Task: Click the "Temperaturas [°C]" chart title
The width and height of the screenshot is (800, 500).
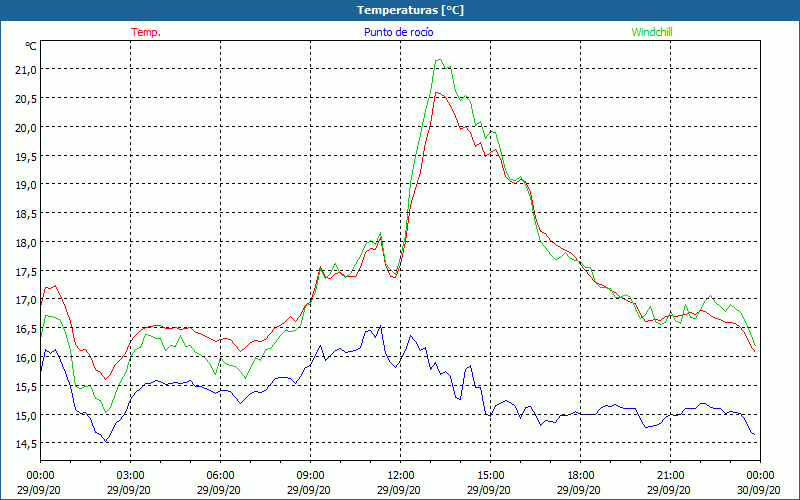Action: tap(410, 10)
